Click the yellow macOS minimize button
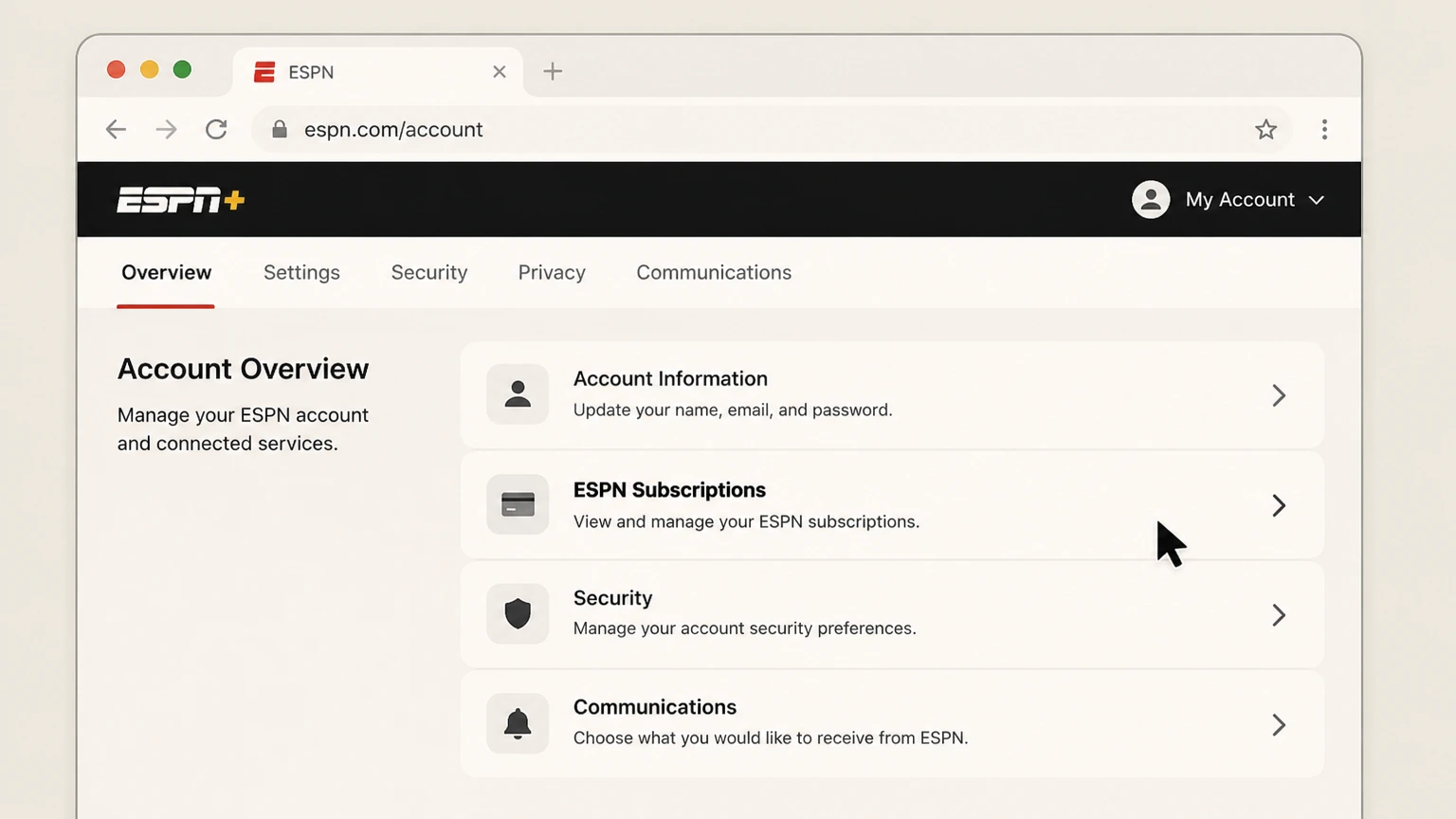Screen dimensions: 1456x819 150,69
